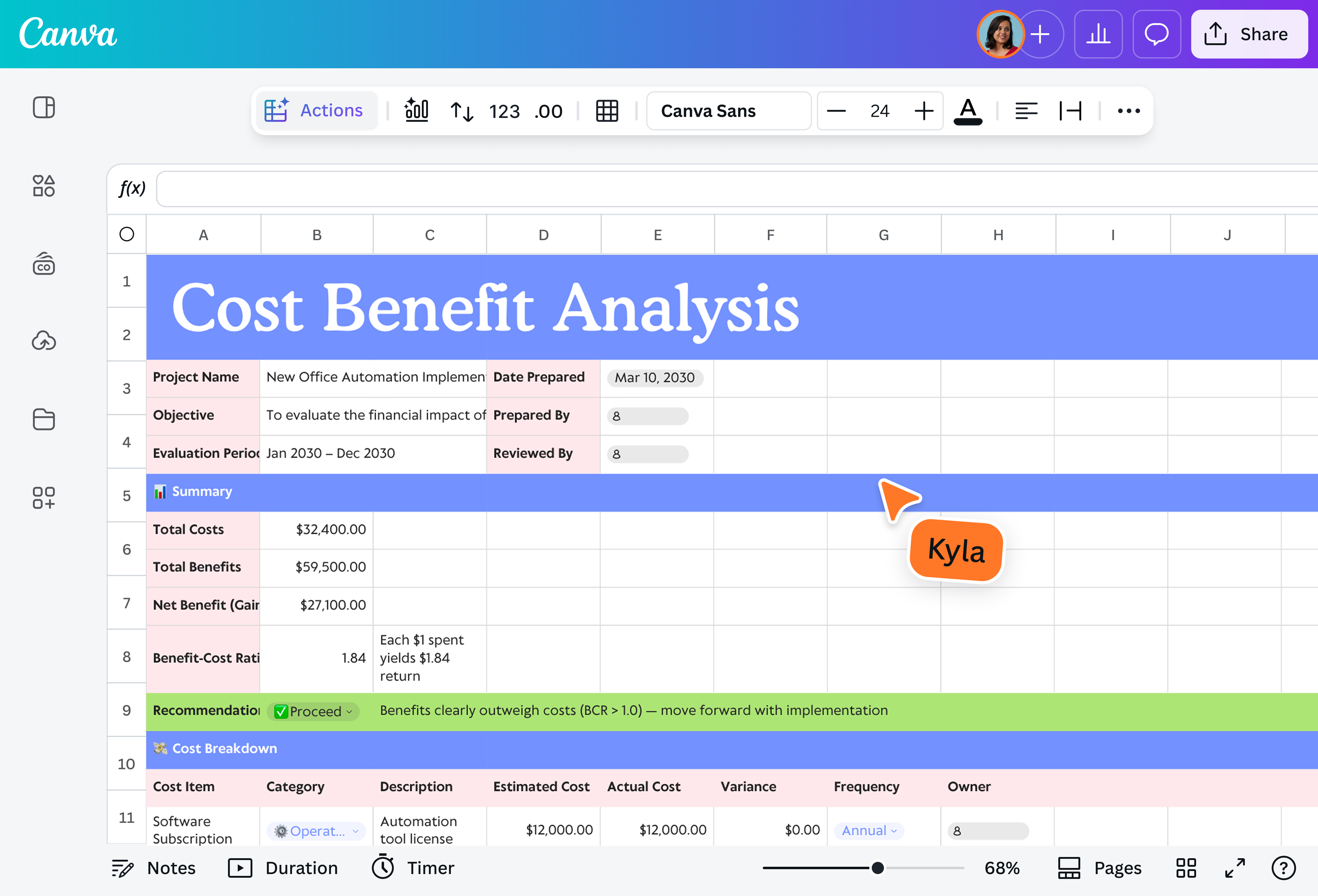Open the Projects folder sidebar icon
Screen dimensions: 1318x896
pos(44,419)
